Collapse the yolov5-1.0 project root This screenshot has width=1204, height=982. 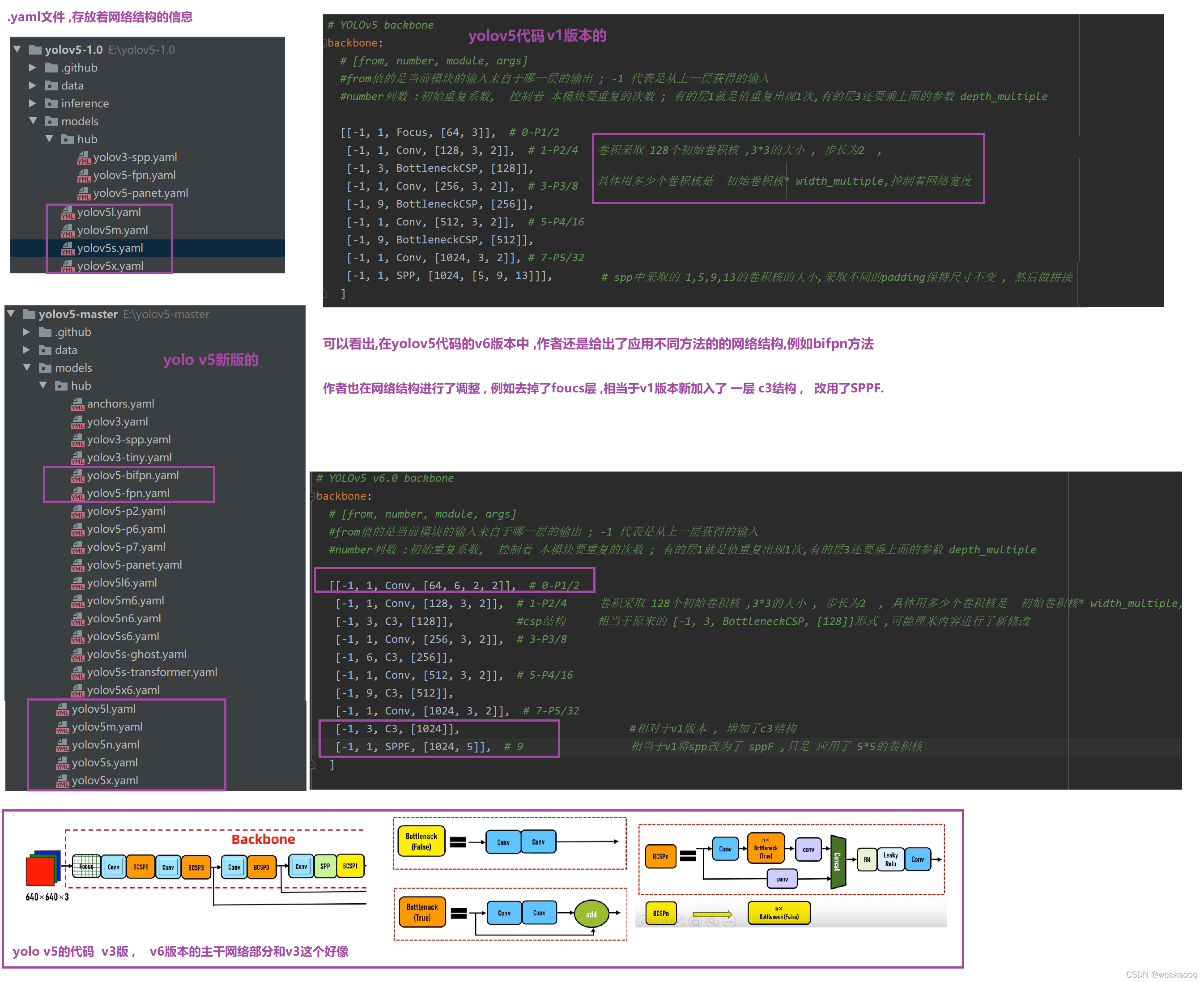(x=17, y=49)
